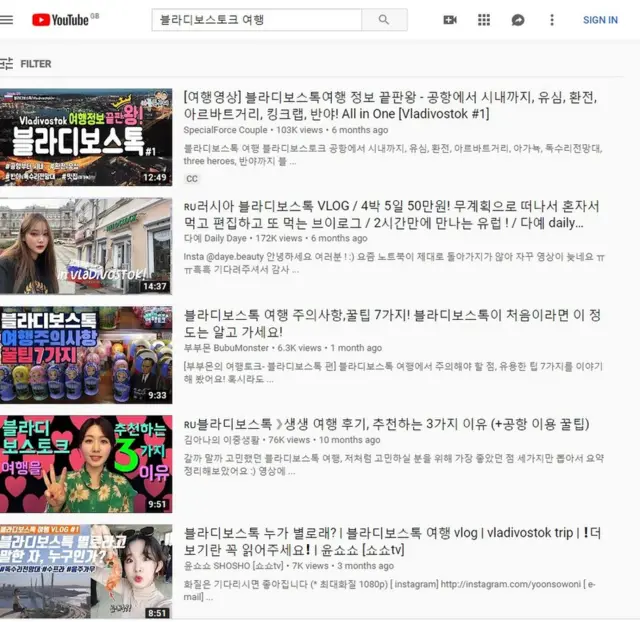Focus the search box with Korean query
The height and width of the screenshot is (622, 640).
[257, 20]
